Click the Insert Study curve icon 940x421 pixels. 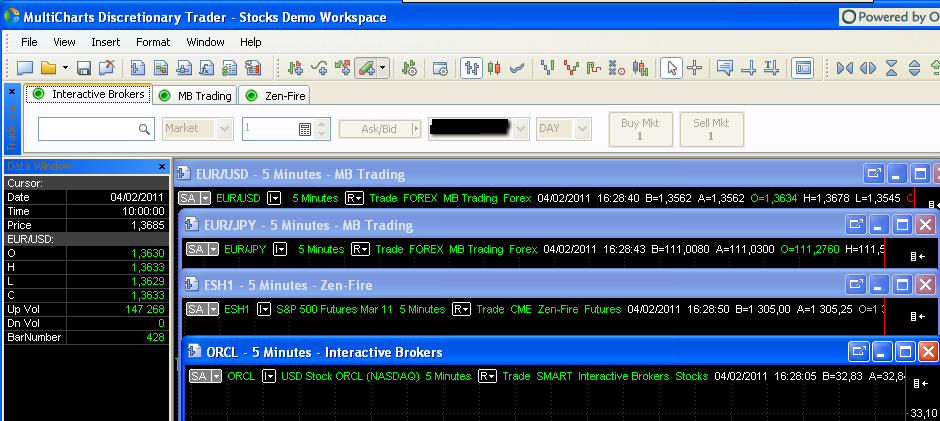pyautogui.click(x=318, y=68)
